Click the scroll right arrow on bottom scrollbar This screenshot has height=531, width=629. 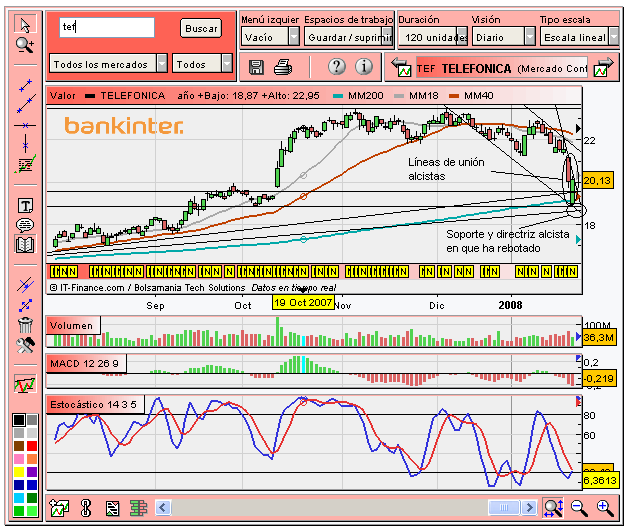click(x=529, y=508)
